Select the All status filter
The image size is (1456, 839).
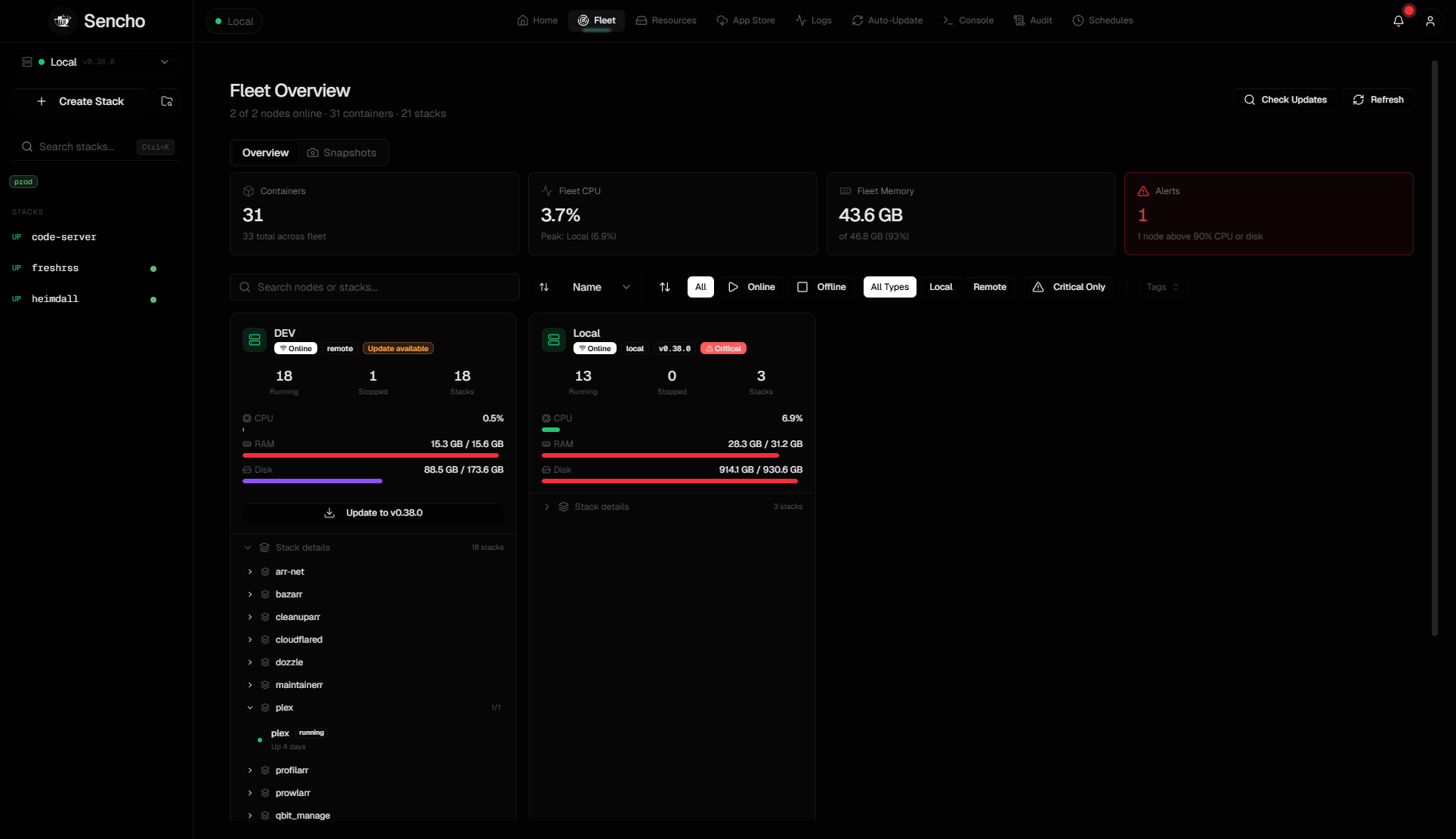click(x=700, y=287)
